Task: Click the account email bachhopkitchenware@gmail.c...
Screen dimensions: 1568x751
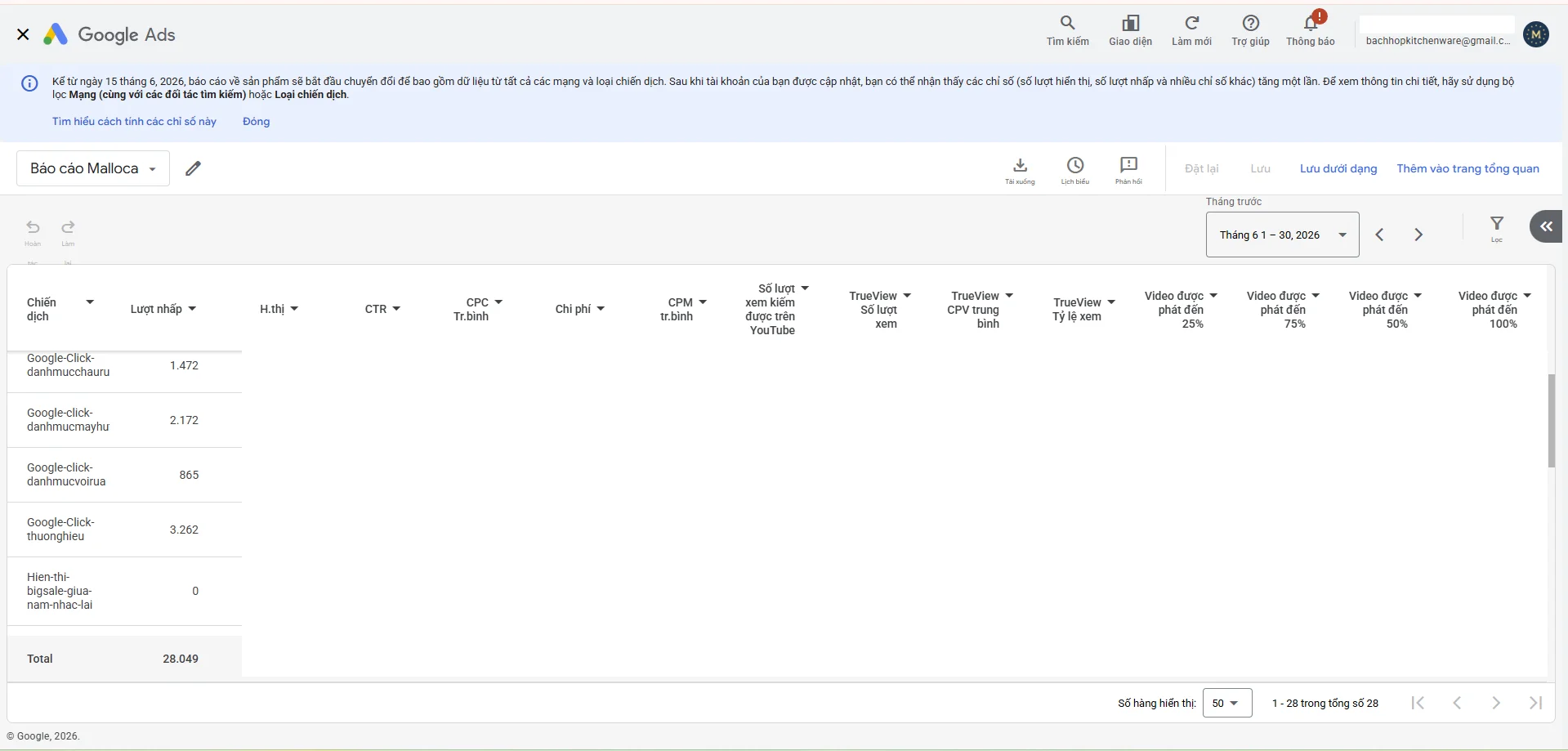Action: (x=1437, y=41)
